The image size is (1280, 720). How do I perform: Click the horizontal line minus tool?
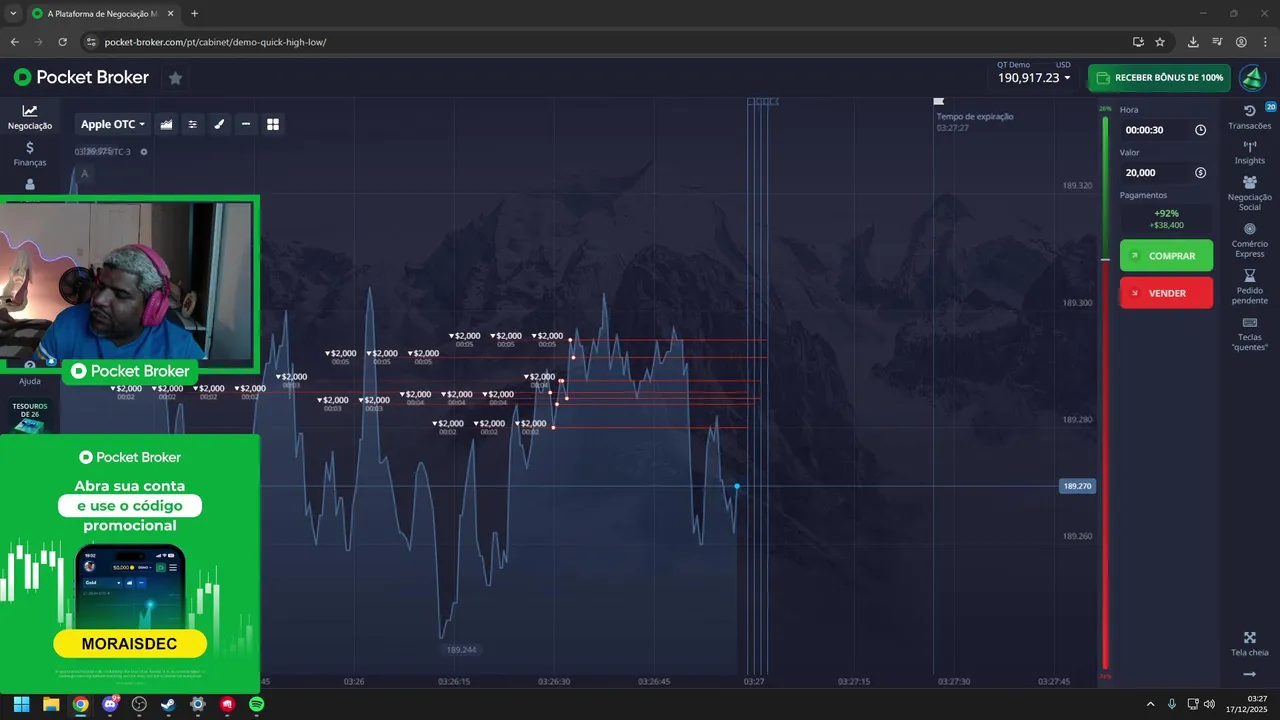(246, 124)
